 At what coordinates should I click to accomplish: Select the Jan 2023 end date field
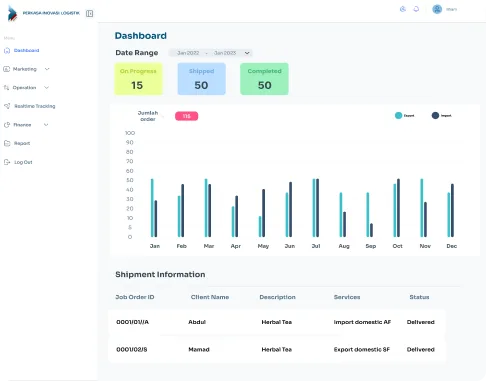pos(225,53)
